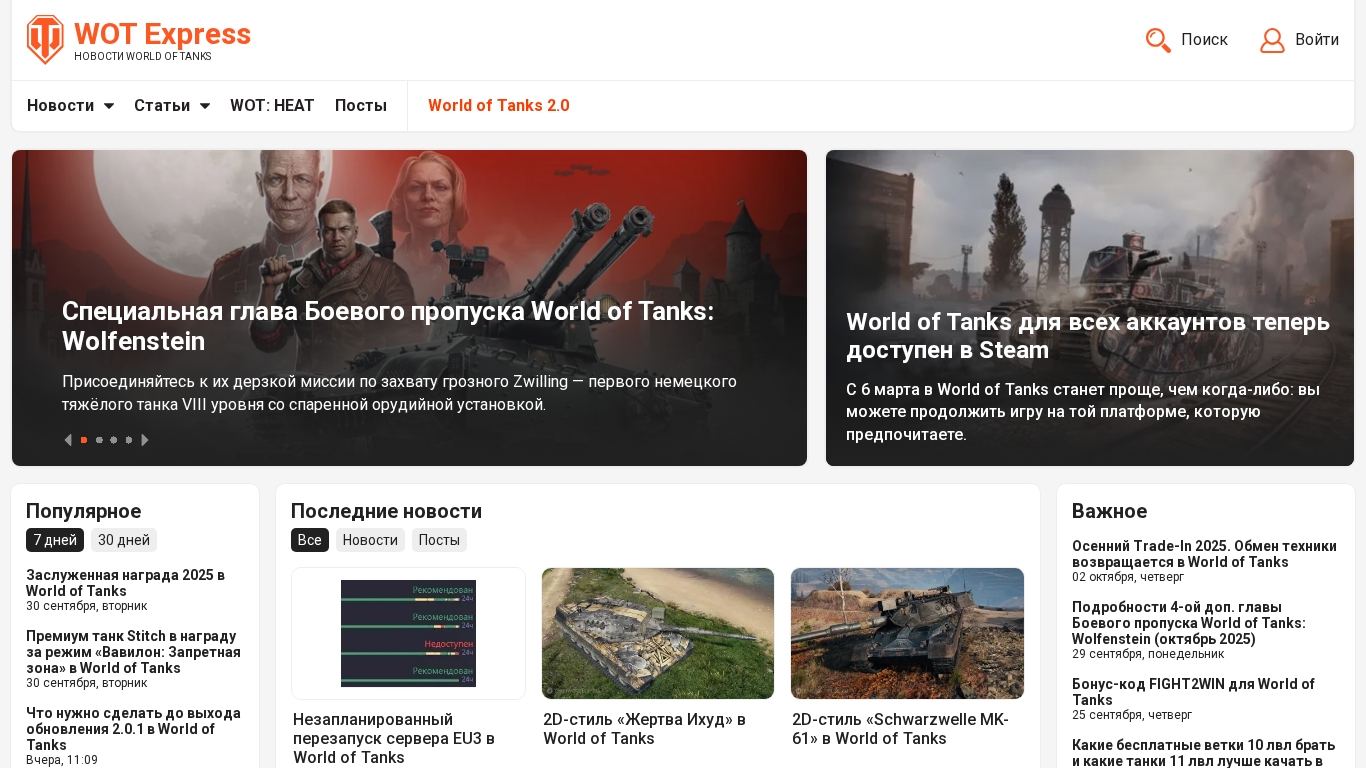Go to previous slide with left arrow
The width and height of the screenshot is (1366, 768).
68,440
